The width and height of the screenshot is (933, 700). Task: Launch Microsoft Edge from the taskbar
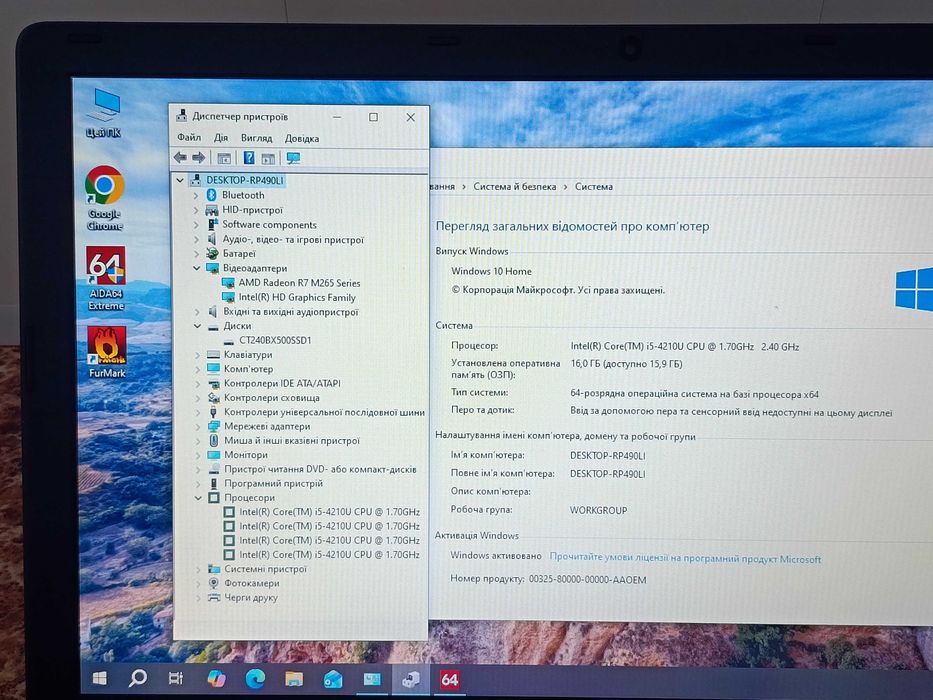(255, 679)
